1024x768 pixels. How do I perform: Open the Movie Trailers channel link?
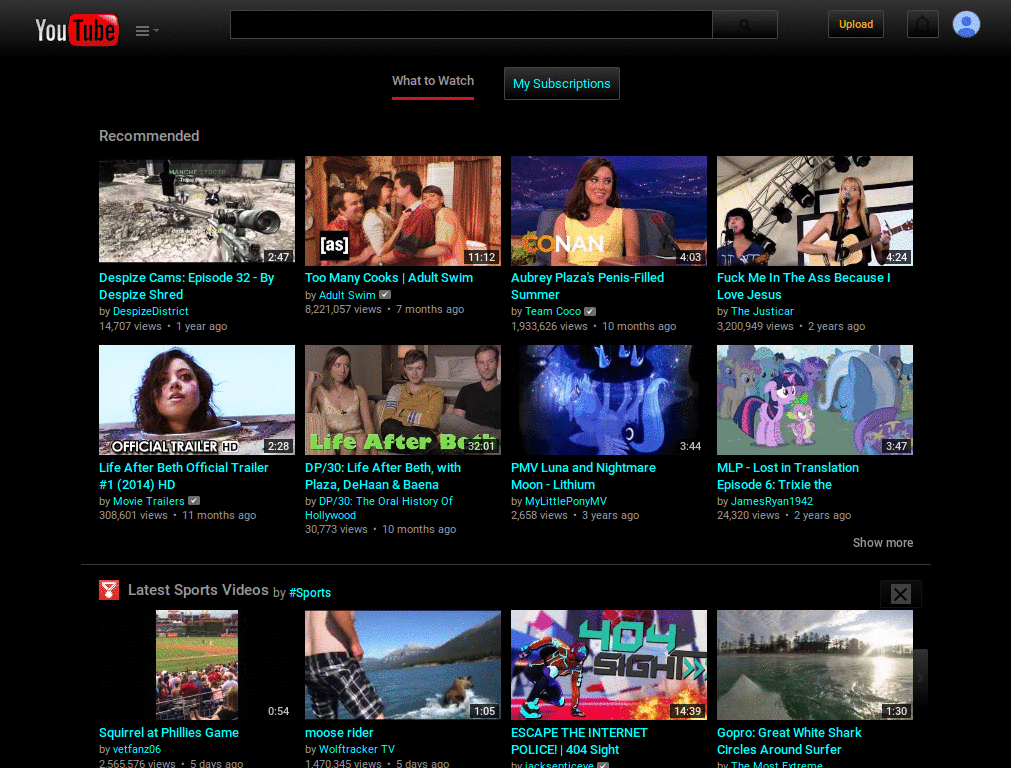coord(149,502)
